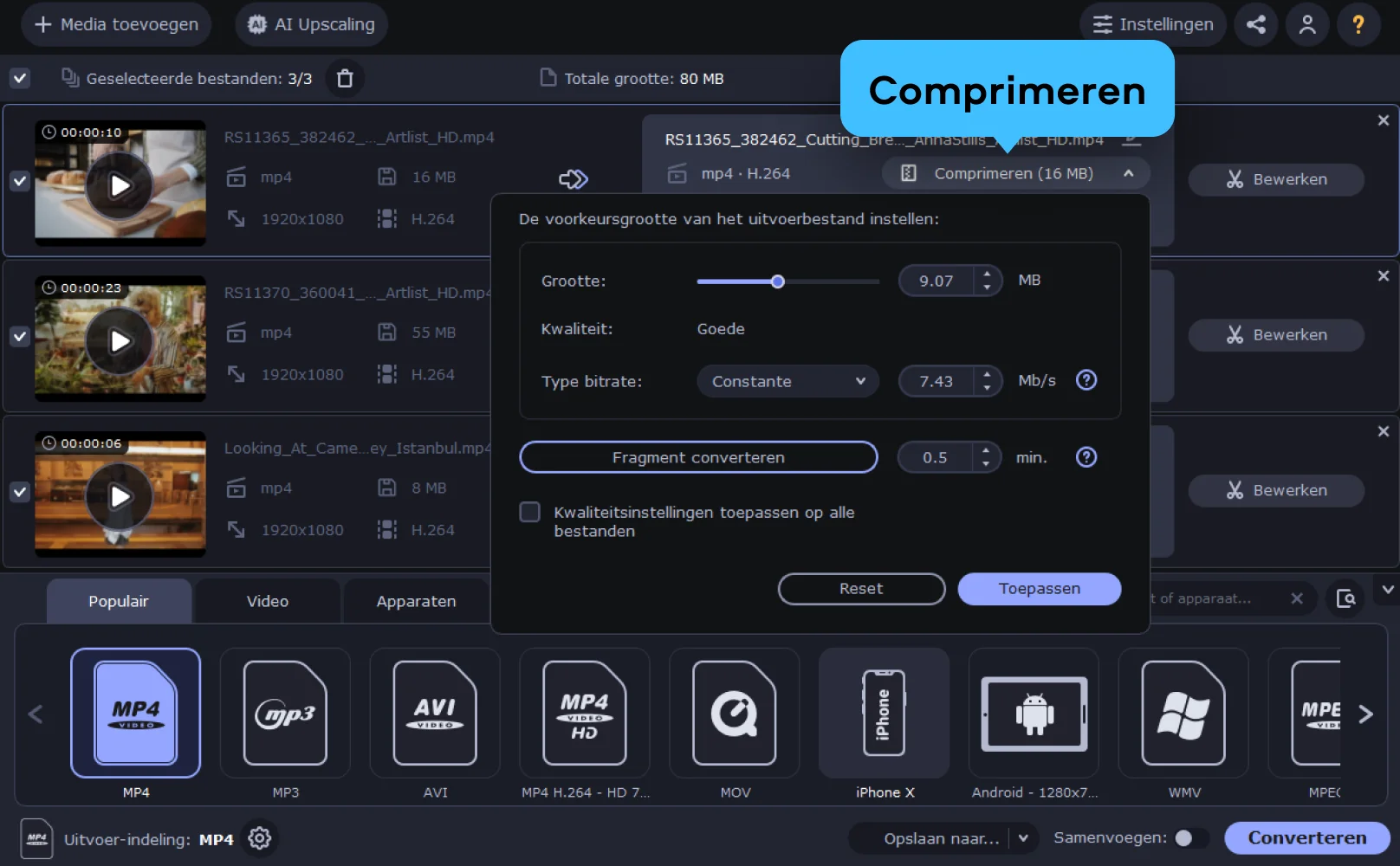This screenshot has width=1400, height=866.
Task: Play the Looking_At_Came video preview
Action: 120,496
